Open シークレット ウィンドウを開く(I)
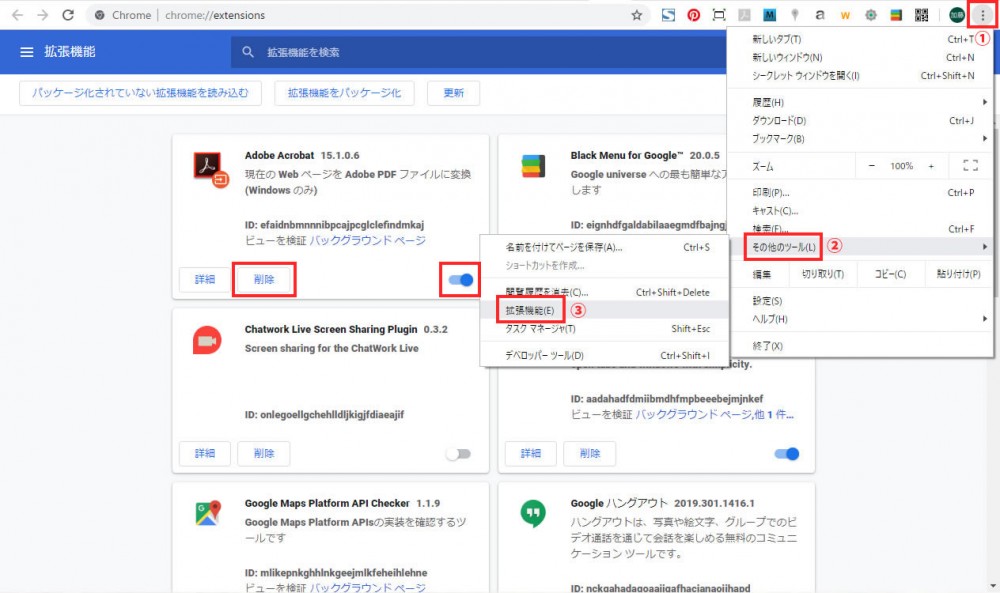Screen dimensions: 1000x593 coord(860,75)
